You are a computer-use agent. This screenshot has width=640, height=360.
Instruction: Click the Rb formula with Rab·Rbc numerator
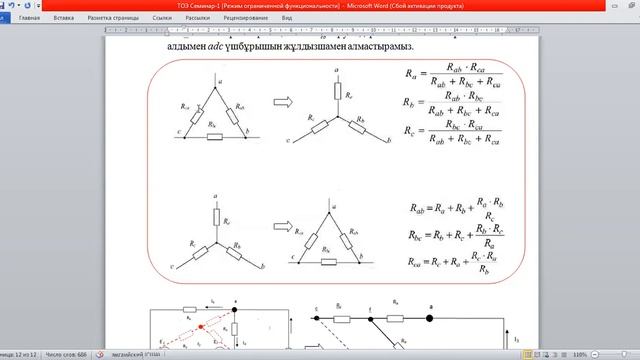[452, 103]
